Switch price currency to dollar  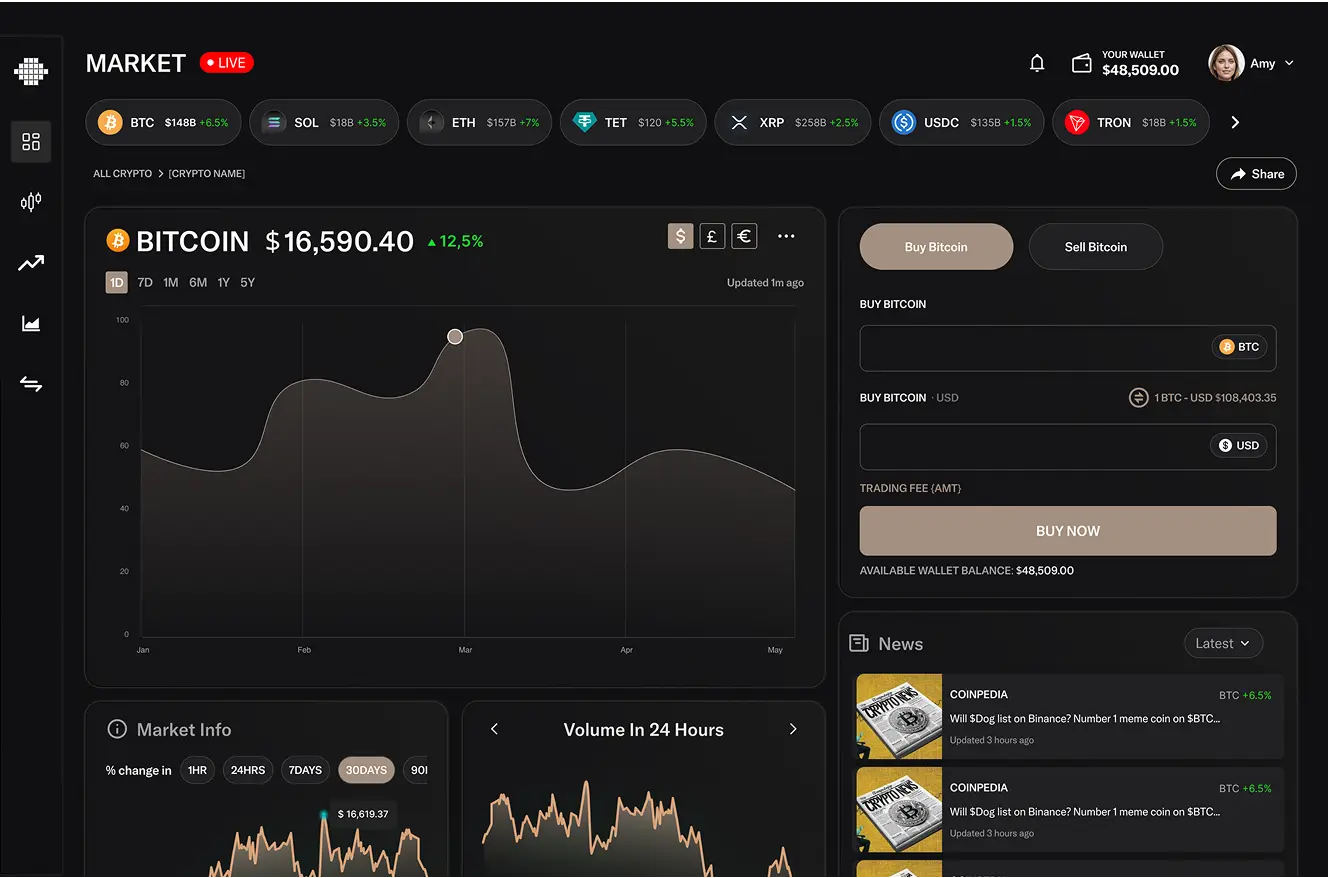[681, 236]
